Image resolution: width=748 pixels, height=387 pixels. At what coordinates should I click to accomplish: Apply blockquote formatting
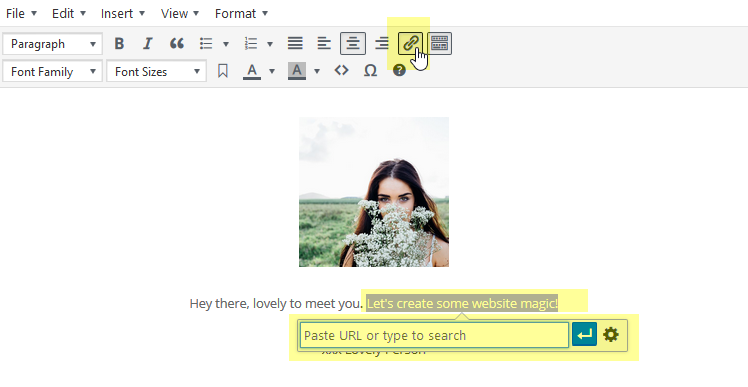pos(177,44)
